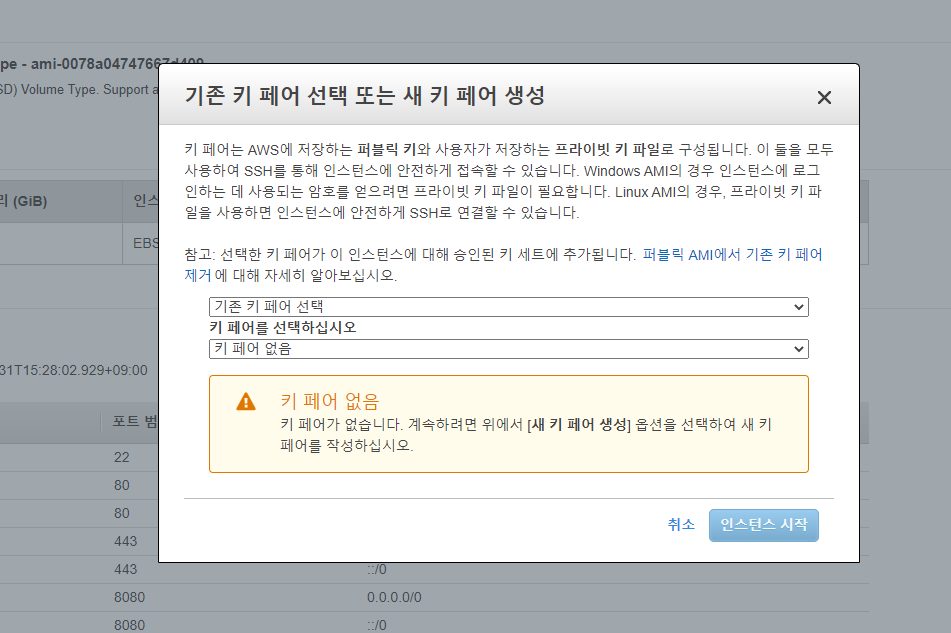This screenshot has width=951, height=633.
Task: Click the timestamp text ending +09:00 in background
Action: click(x=73, y=370)
